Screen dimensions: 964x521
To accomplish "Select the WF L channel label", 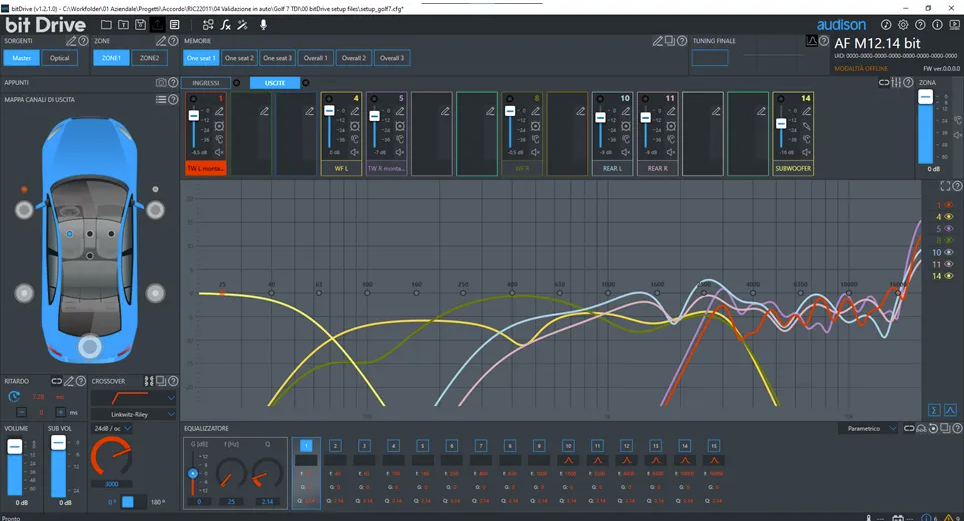I will pyautogui.click(x=341, y=168).
